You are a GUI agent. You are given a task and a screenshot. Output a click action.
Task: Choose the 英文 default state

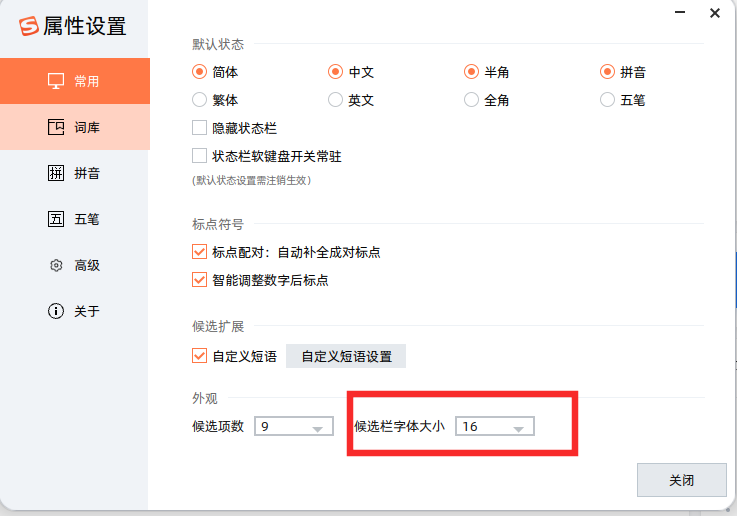pos(335,100)
